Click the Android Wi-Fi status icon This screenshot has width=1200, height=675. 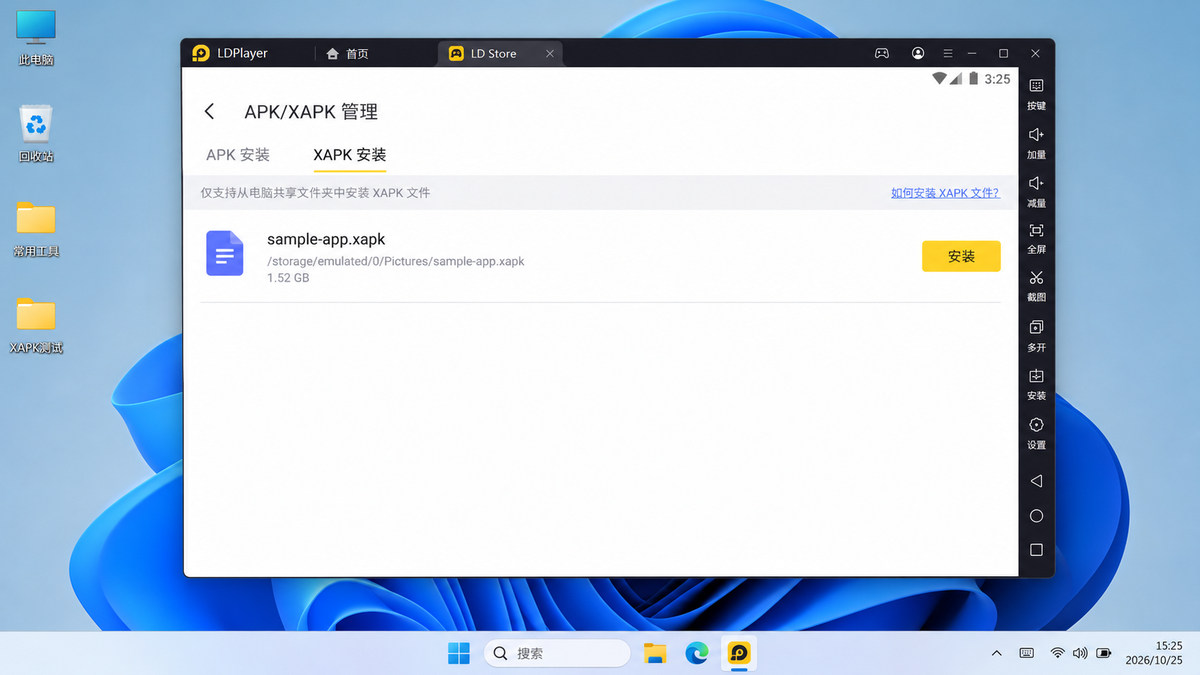(939, 78)
